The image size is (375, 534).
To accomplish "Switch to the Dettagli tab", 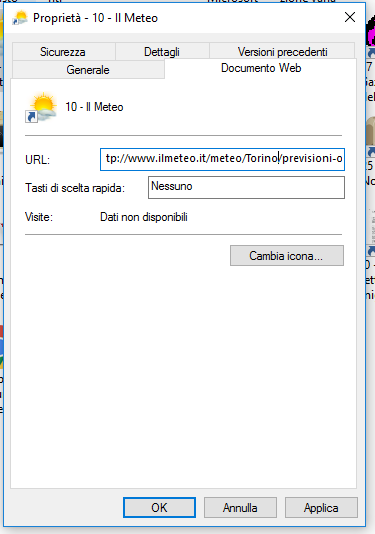I will tap(162, 52).
